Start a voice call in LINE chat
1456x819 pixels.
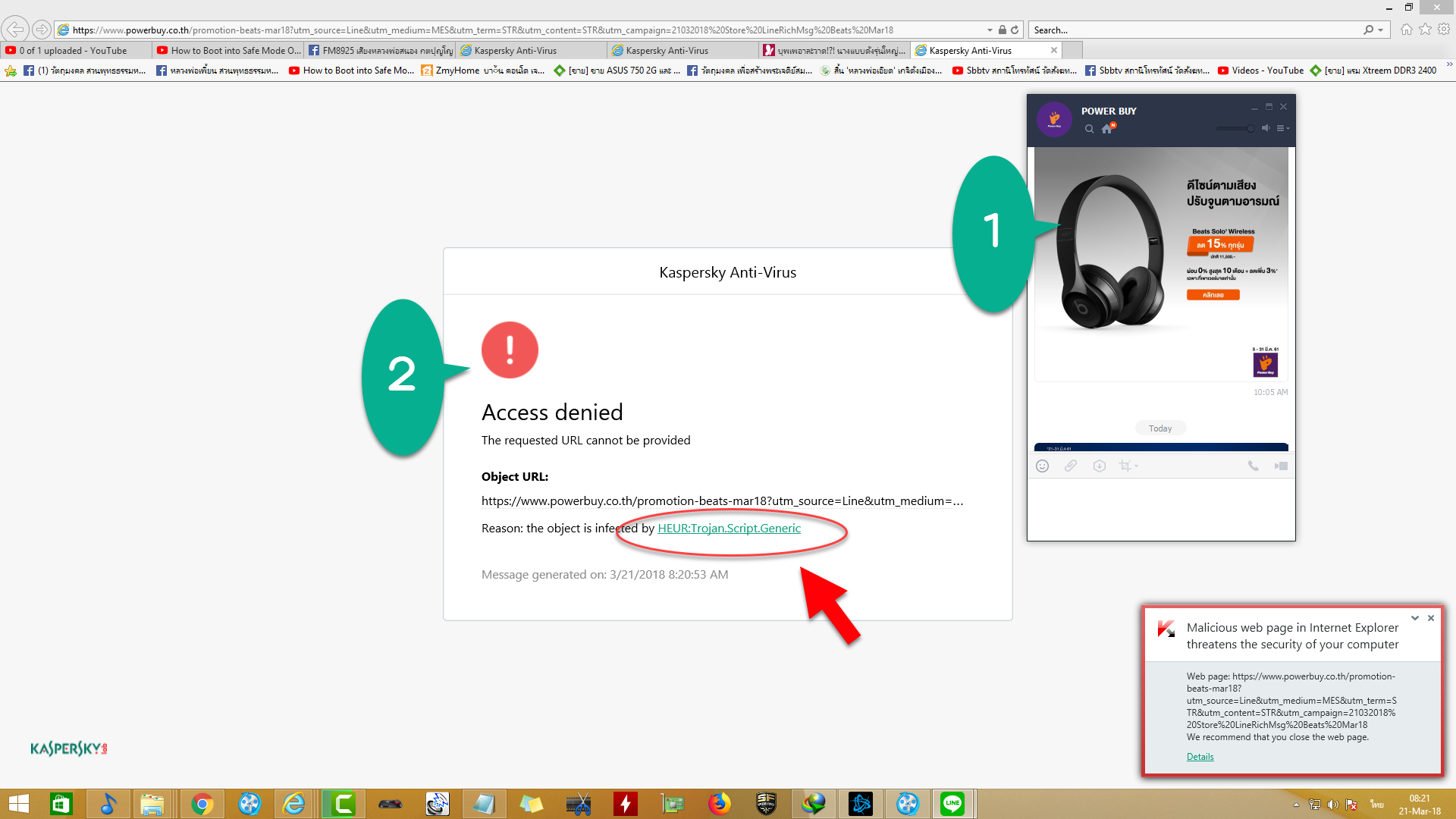coord(1253,466)
